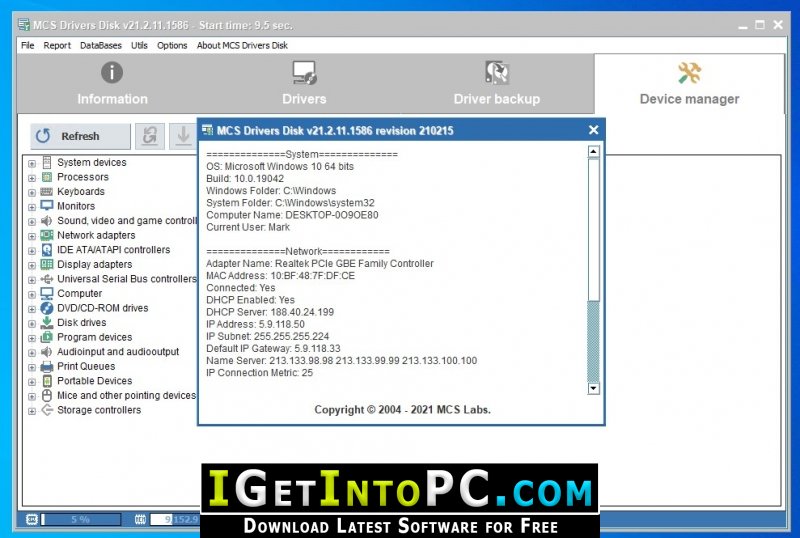
Task: Select the DVD/CD-ROM drives disc icon
Action: coord(46,308)
